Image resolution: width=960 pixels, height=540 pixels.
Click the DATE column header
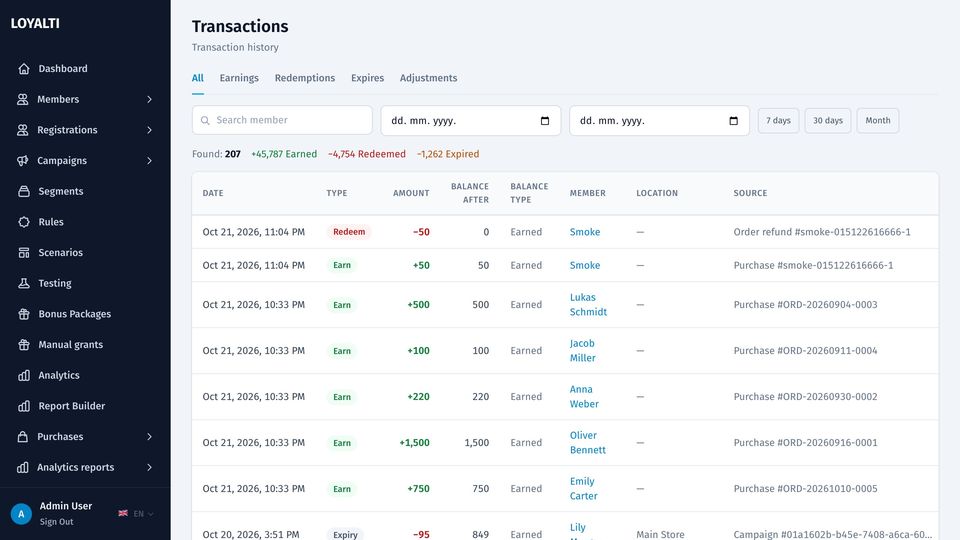pos(213,193)
